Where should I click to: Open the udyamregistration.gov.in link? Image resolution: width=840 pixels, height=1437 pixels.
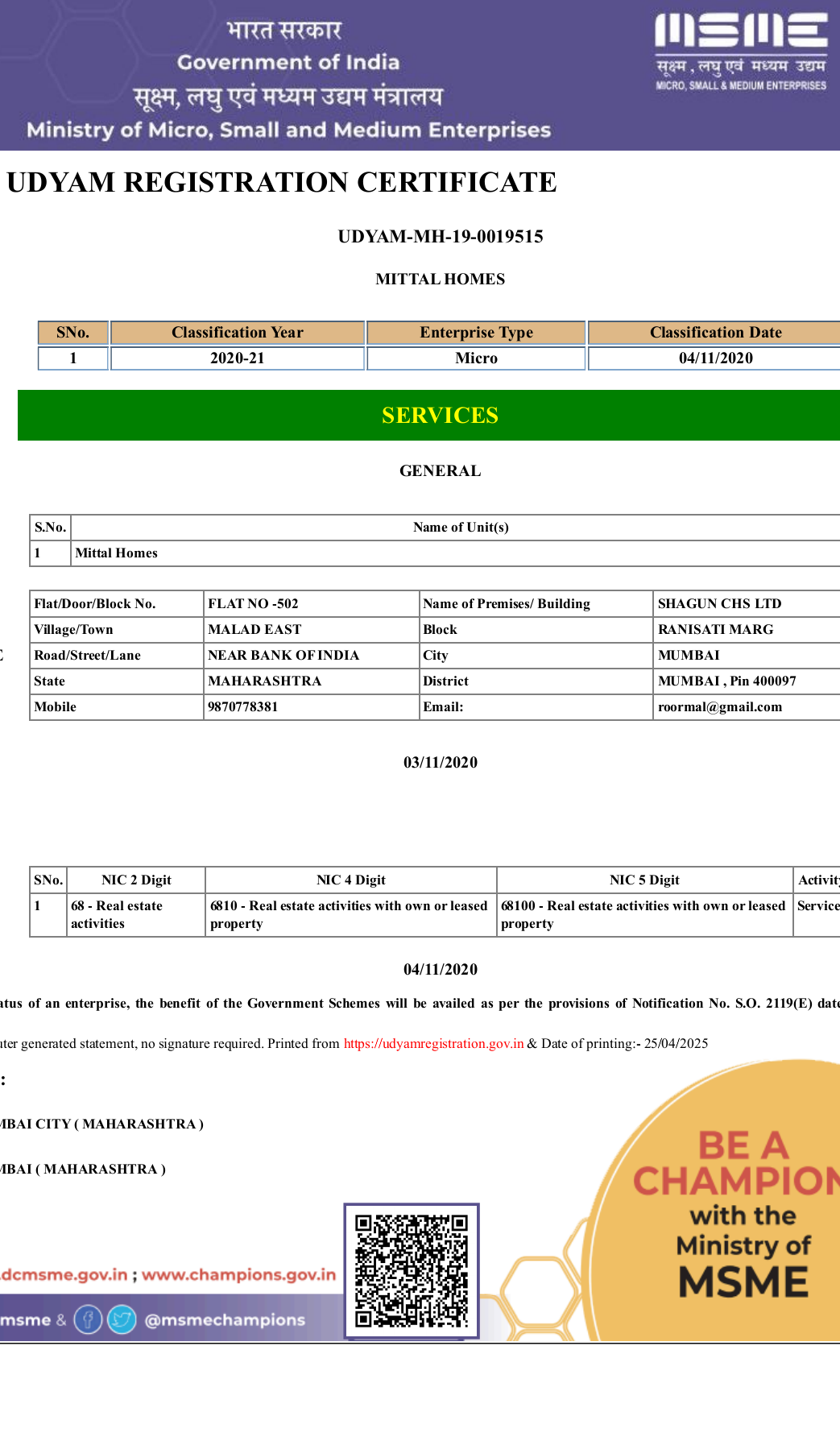433,1043
